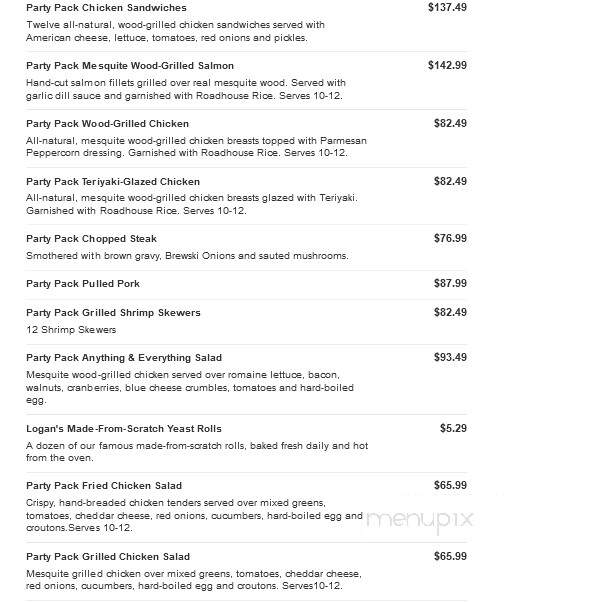Viewport: 599px width, 602px height.
Task: Click the $137.49 price
Action: point(447,7)
